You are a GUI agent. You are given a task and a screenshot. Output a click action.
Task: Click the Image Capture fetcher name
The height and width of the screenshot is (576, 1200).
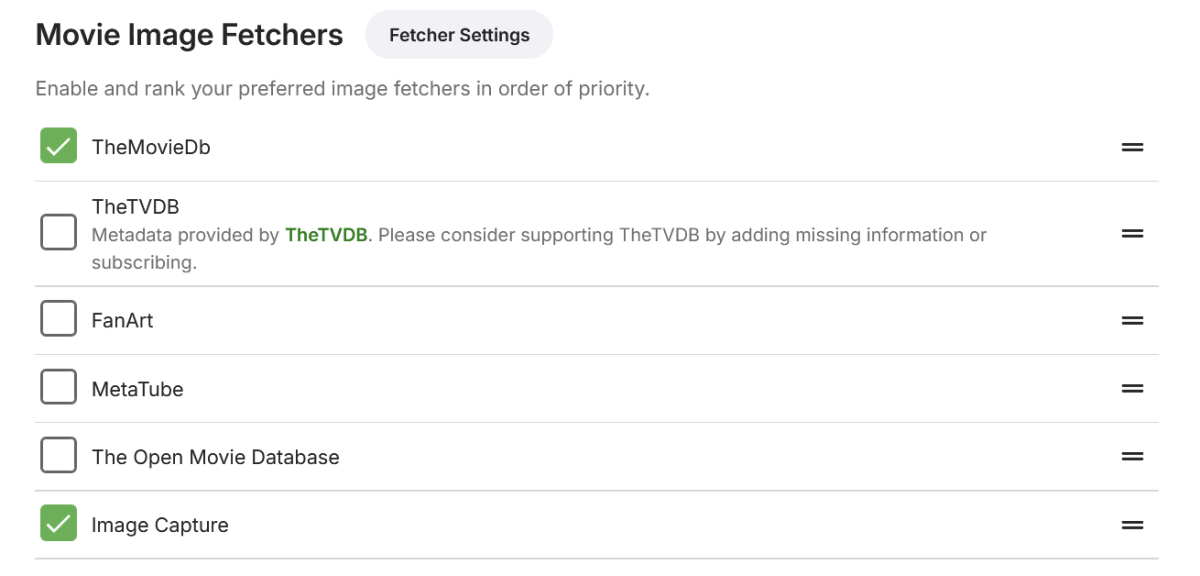pos(160,525)
